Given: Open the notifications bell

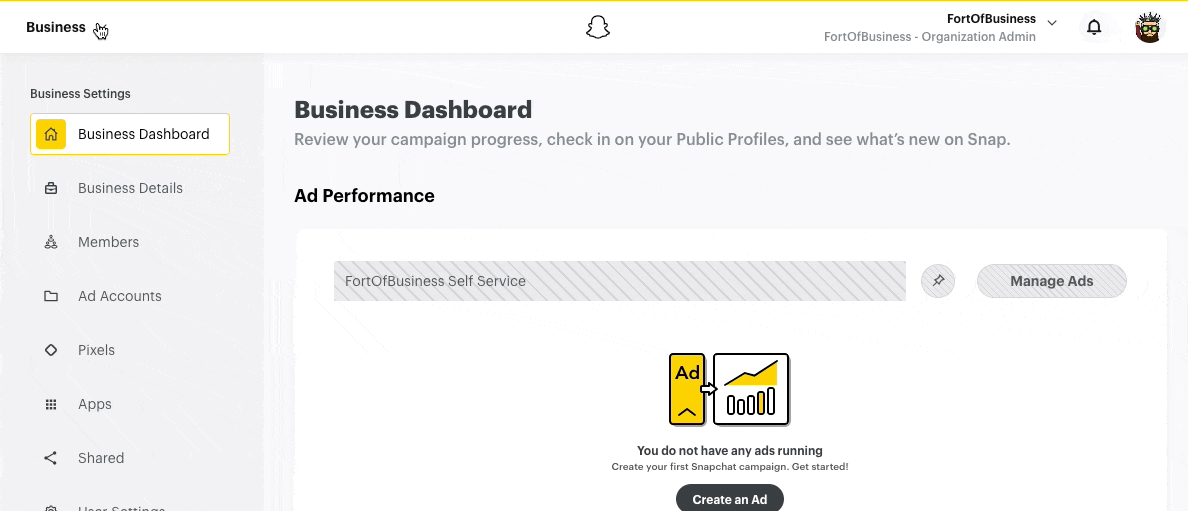Looking at the screenshot, I should click(x=1094, y=27).
